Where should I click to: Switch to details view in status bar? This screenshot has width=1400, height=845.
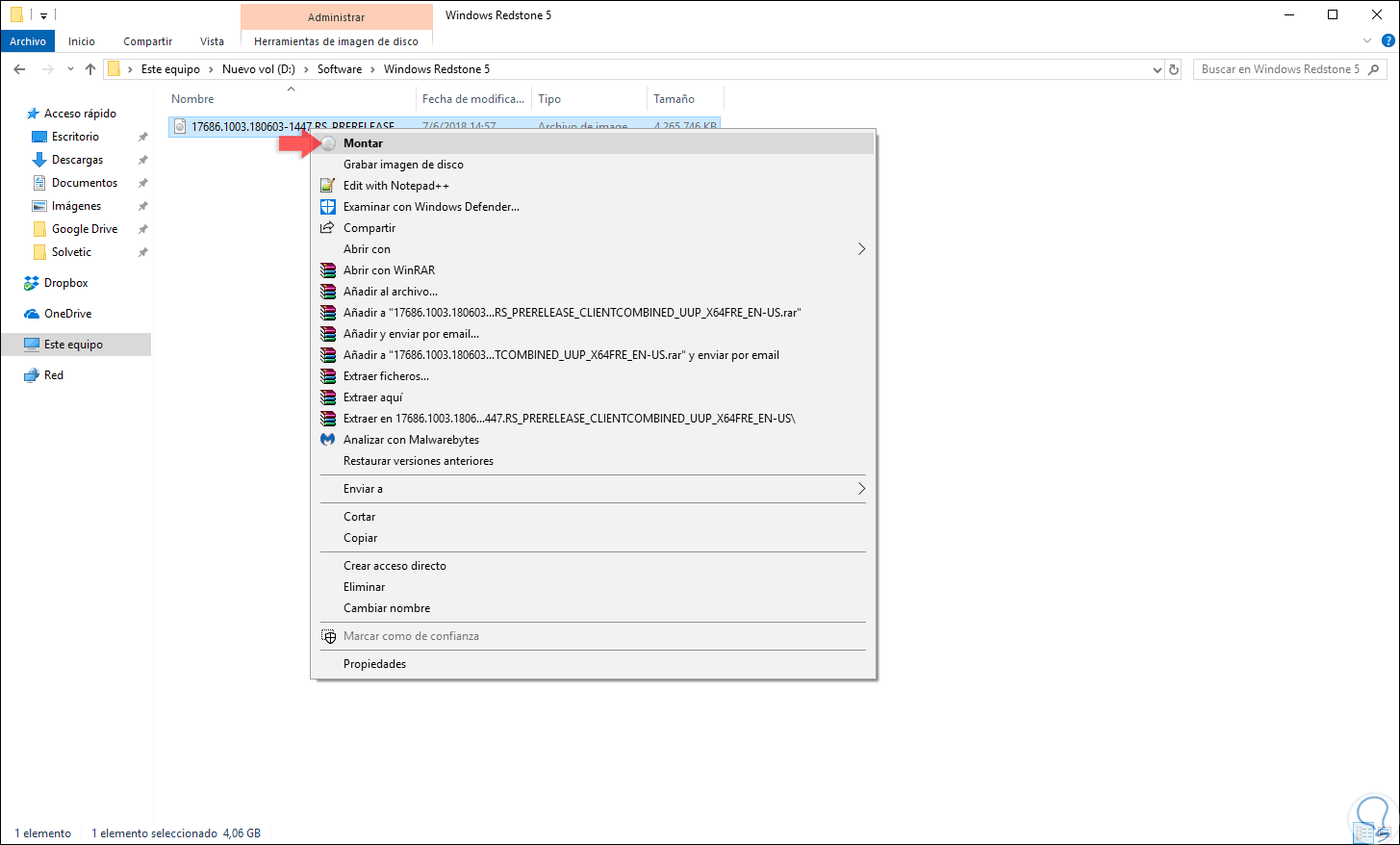(1364, 833)
